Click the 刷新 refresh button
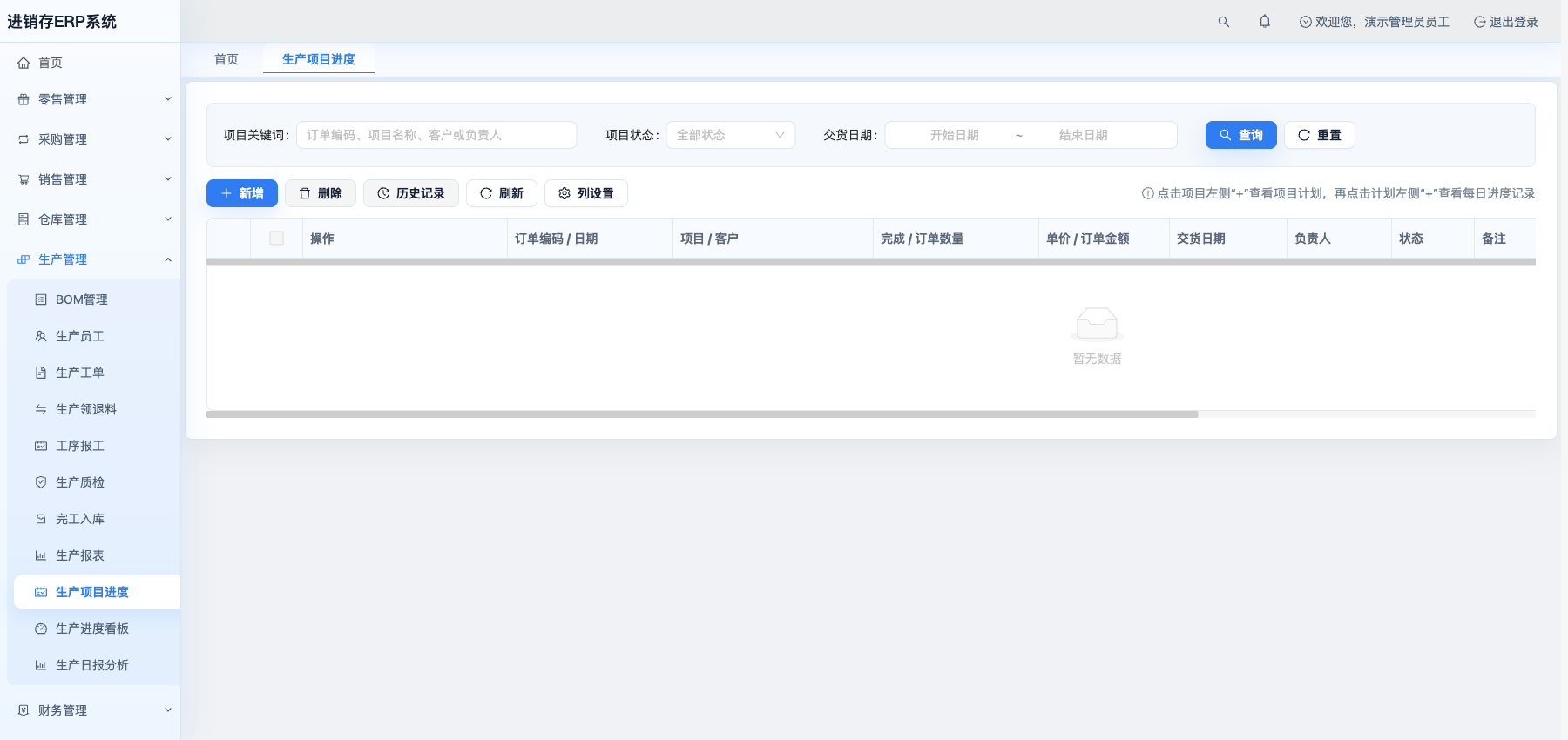Viewport: 1568px width, 740px height. click(502, 193)
